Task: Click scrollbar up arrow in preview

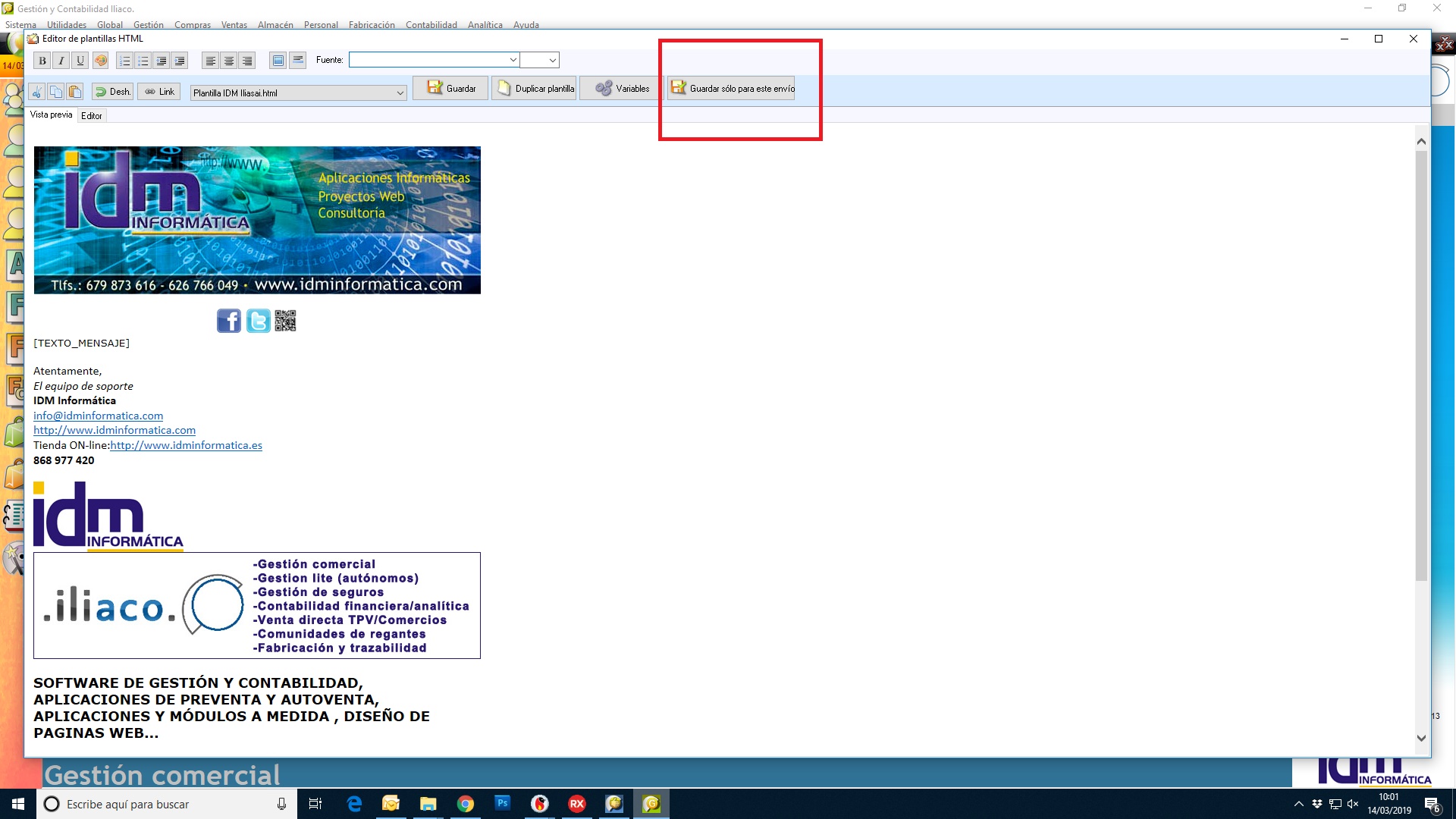Action: pyautogui.click(x=1421, y=141)
